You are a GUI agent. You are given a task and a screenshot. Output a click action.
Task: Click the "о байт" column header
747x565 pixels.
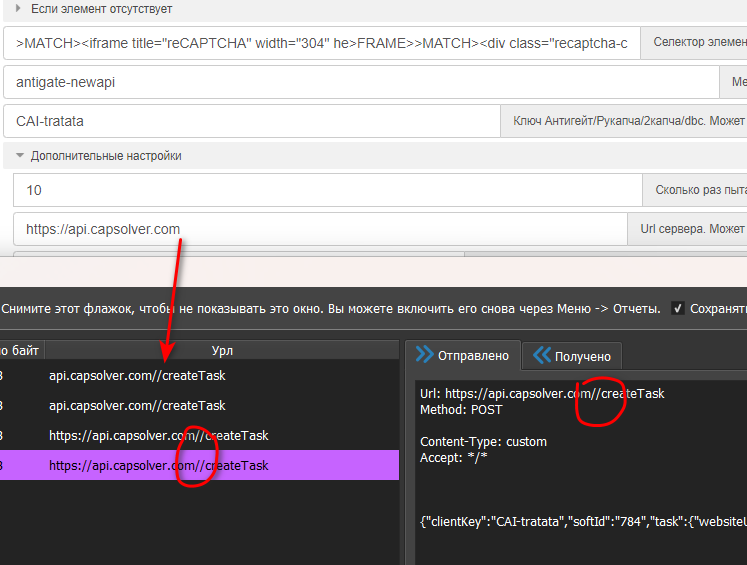[x=18, y=350]
